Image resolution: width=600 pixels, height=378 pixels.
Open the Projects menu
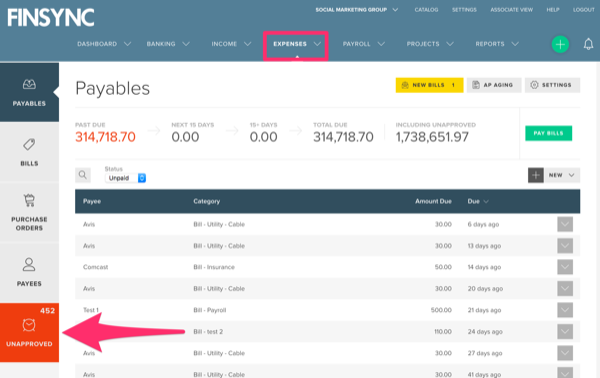point(430,44)
